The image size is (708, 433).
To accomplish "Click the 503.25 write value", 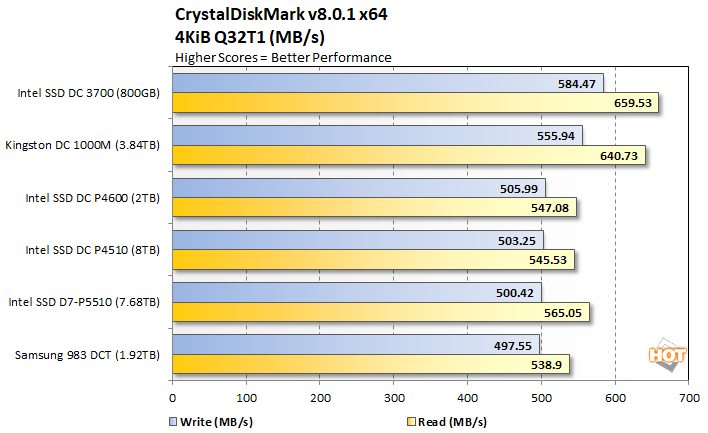I will (517, 241).
